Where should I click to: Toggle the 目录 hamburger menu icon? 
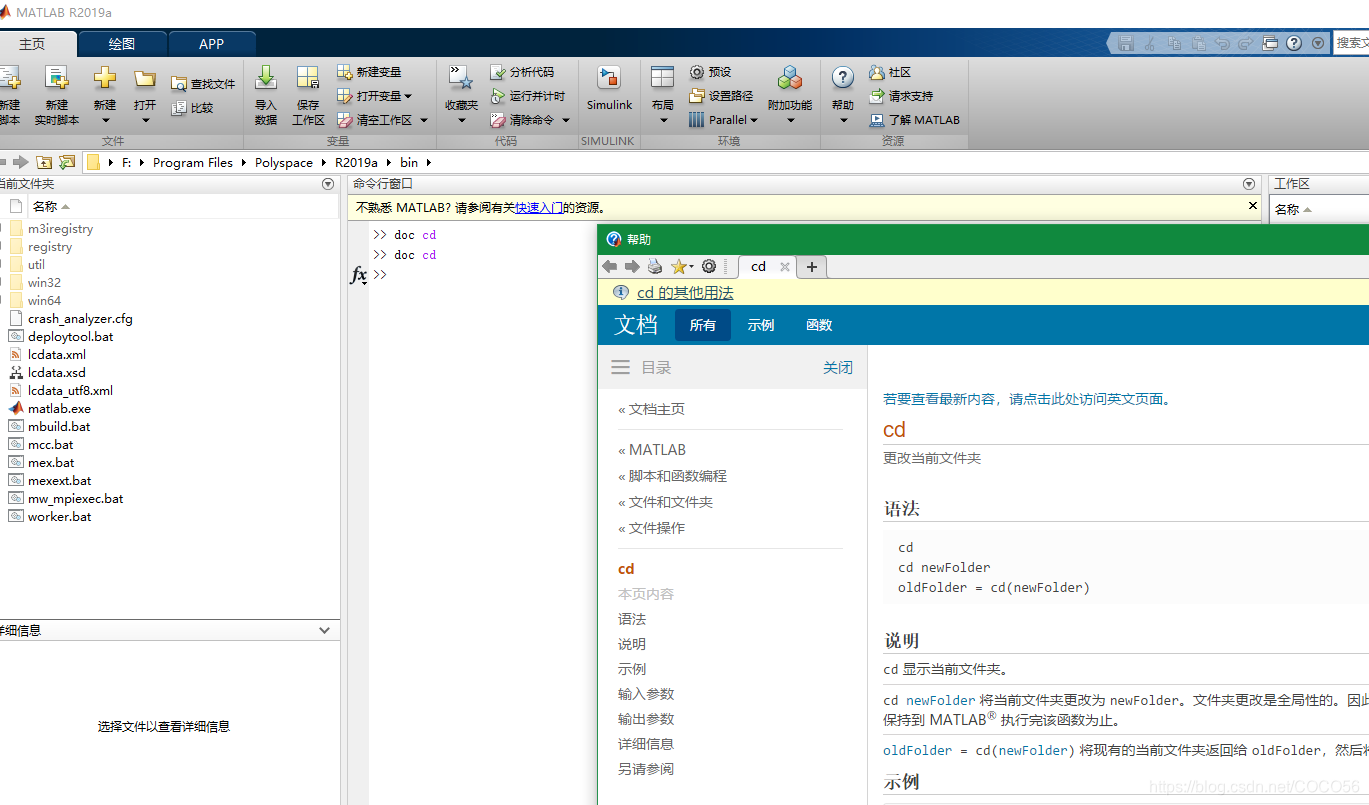pos(620,367)
